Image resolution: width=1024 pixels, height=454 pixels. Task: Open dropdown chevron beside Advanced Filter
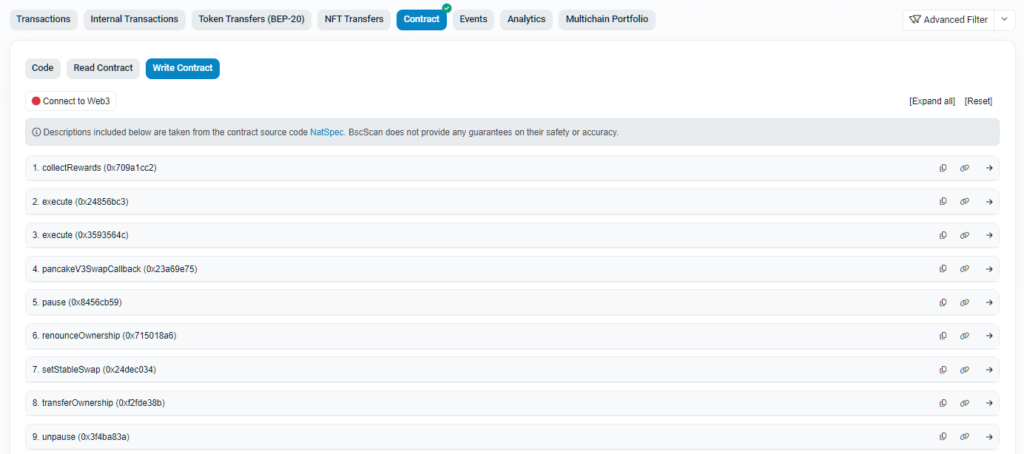1005,20
